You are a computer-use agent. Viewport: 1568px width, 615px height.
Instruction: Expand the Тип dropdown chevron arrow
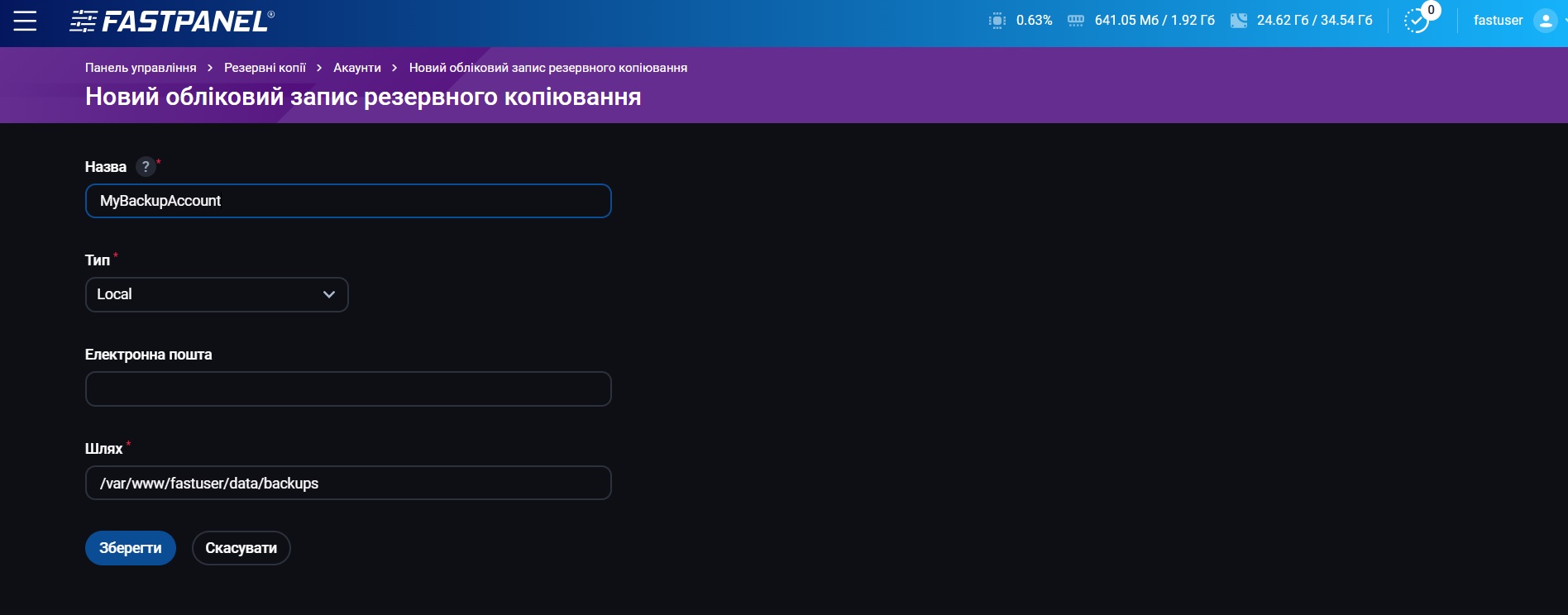[329, 294]
